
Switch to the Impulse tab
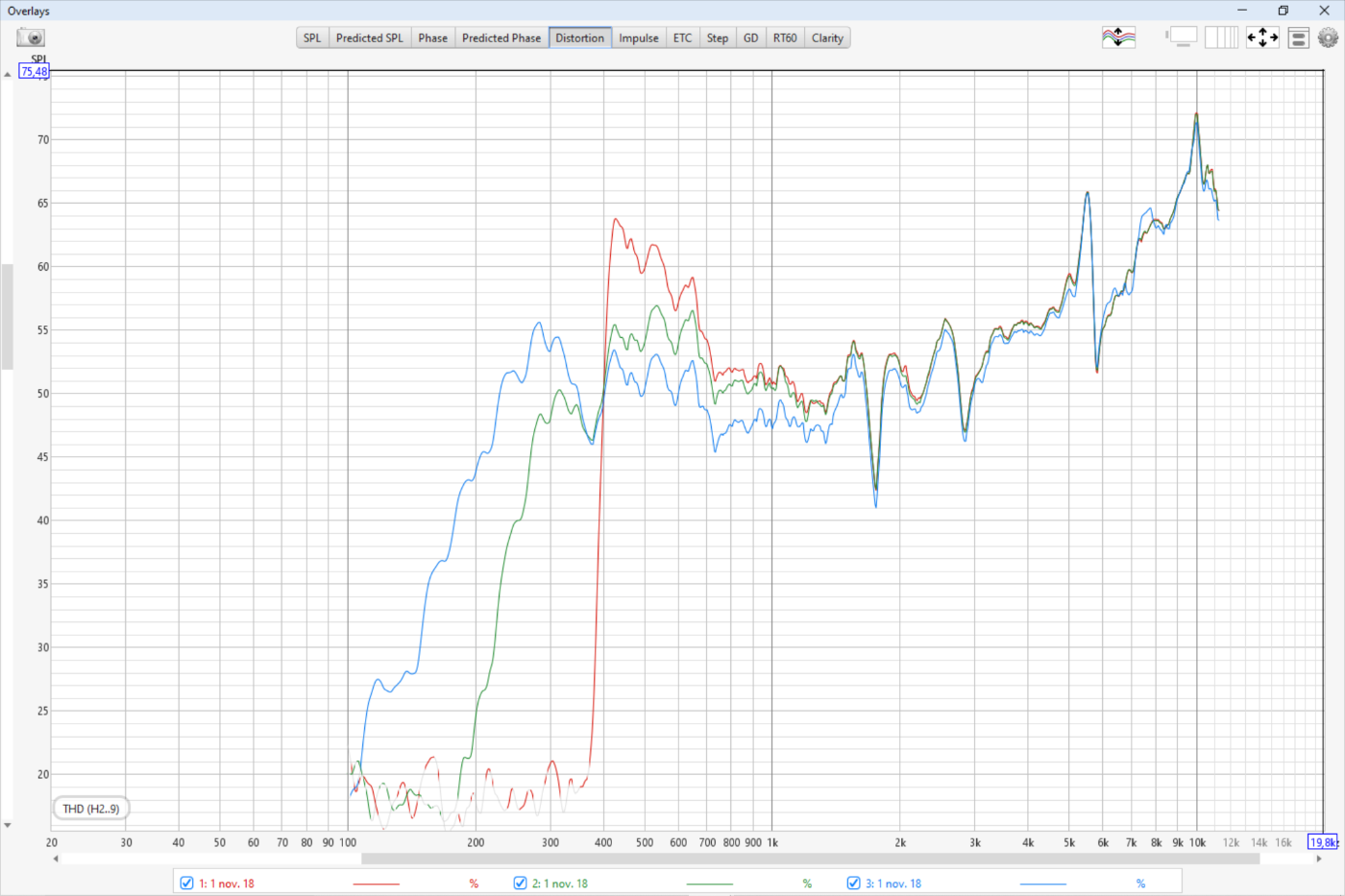pyautogui.click(x=638, y=38)
